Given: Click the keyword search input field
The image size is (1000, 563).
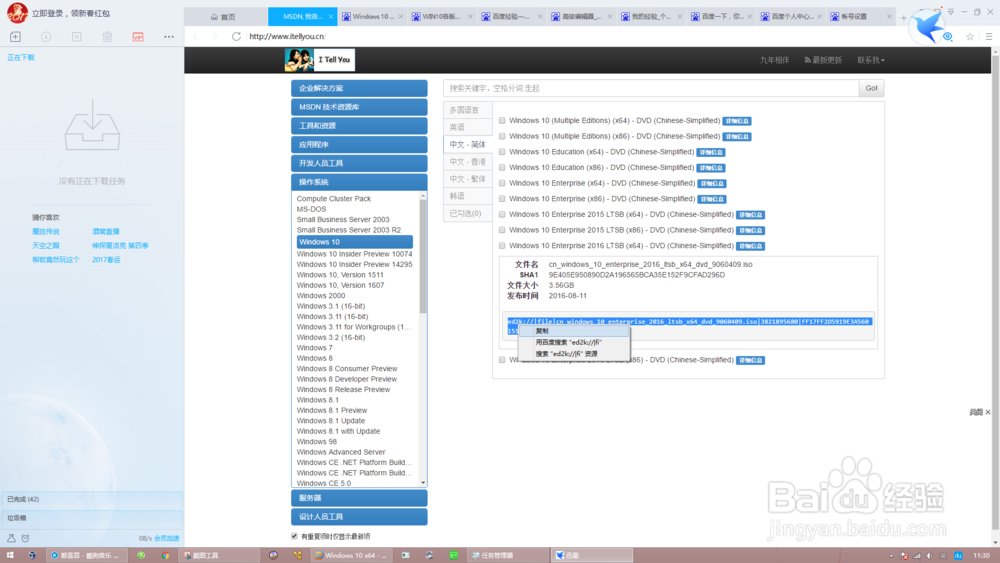Looking at the screenshot, I should point(651,88).
